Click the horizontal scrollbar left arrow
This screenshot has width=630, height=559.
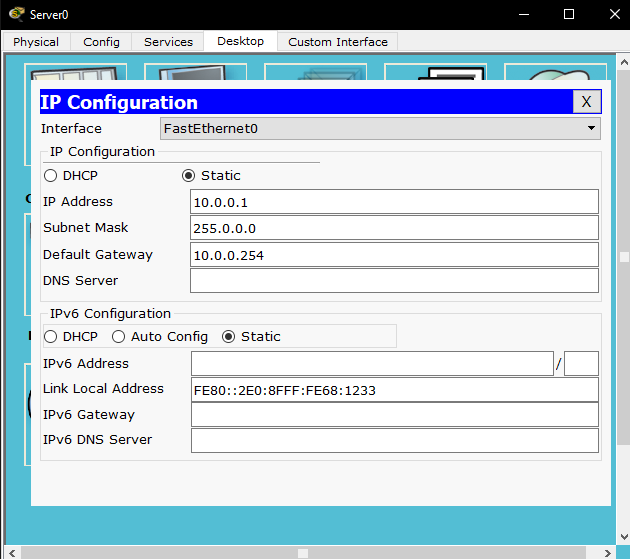point(11,552)
